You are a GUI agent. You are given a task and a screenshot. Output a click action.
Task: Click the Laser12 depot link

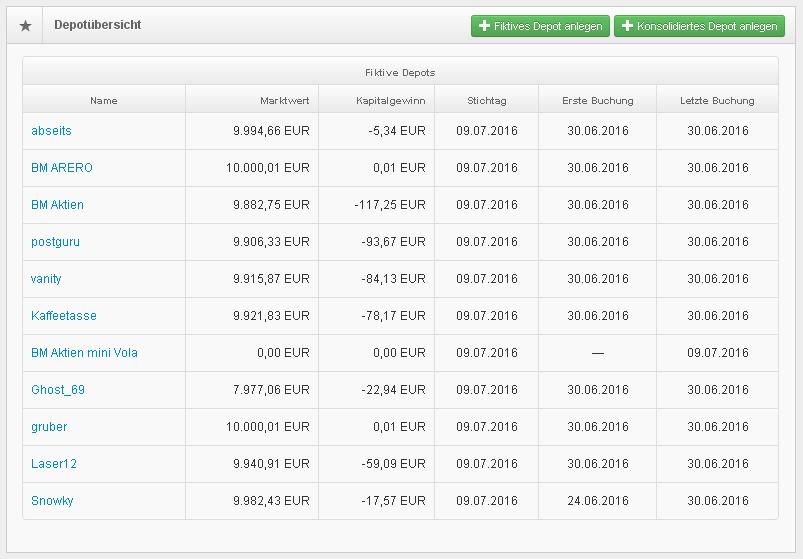(x=54, y=464)
